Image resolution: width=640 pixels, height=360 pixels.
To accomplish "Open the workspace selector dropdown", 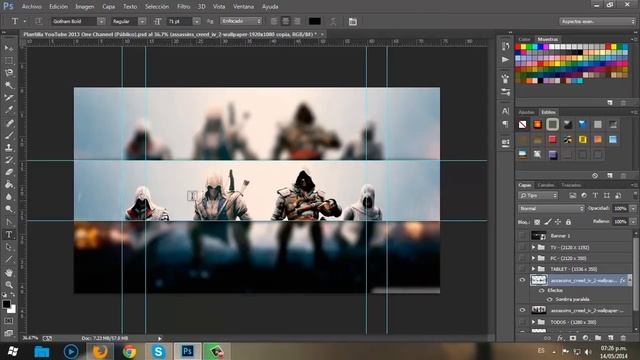I will [x=597, y=21].
